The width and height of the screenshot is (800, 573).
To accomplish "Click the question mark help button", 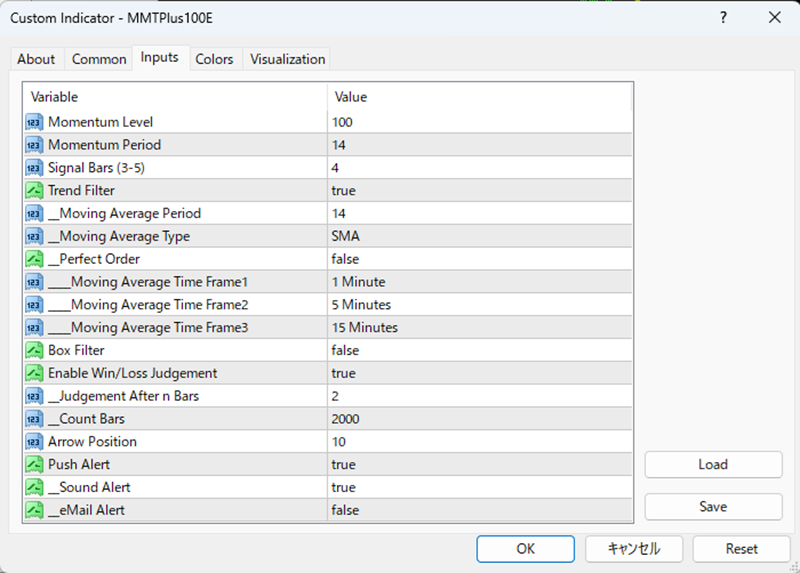I will pyautogui.click(x=723, y=18).
